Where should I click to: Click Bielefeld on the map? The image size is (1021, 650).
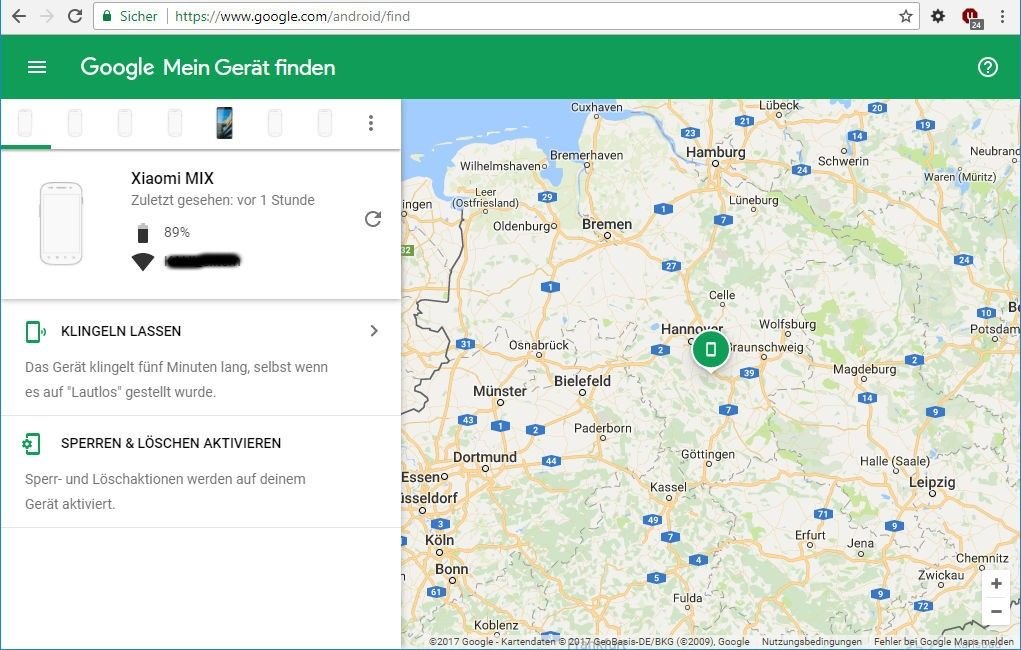(x=582, y=381)
